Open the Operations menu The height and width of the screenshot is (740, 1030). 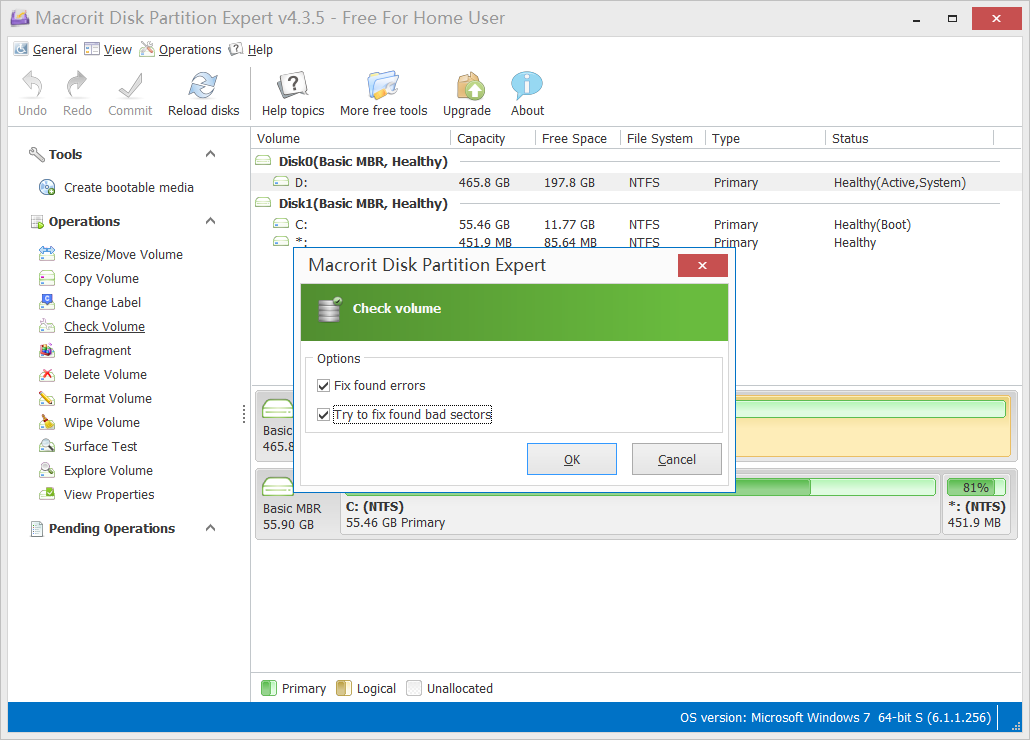tap(181, 49)
